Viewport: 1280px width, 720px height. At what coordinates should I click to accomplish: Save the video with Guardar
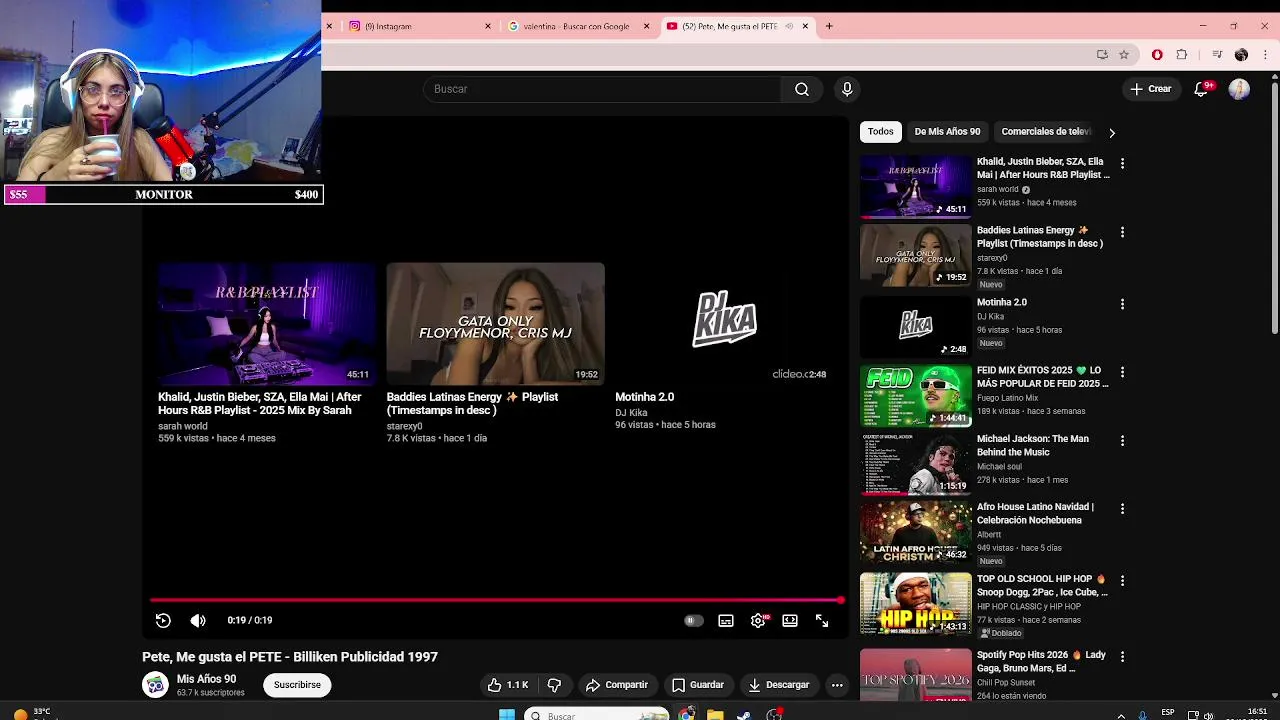[x=698, y=685]
